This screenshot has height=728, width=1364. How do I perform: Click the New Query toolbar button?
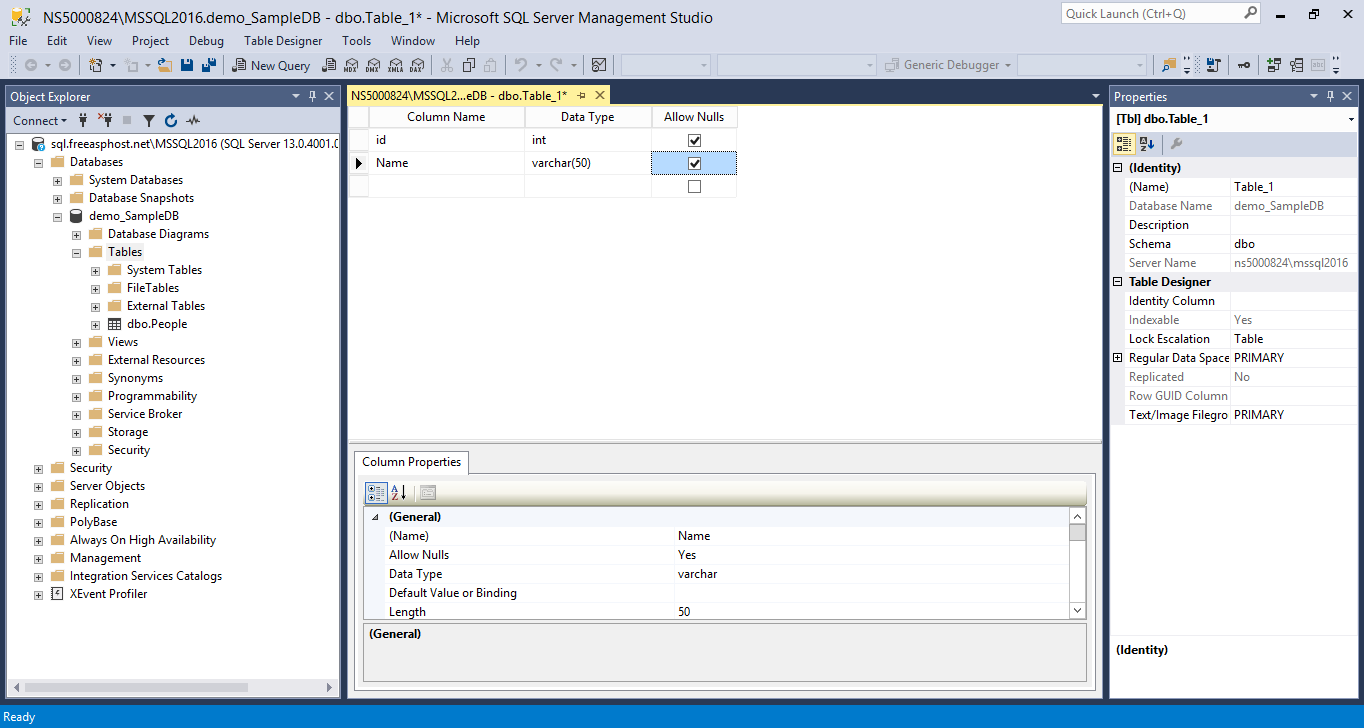click(x=271, y=65)
